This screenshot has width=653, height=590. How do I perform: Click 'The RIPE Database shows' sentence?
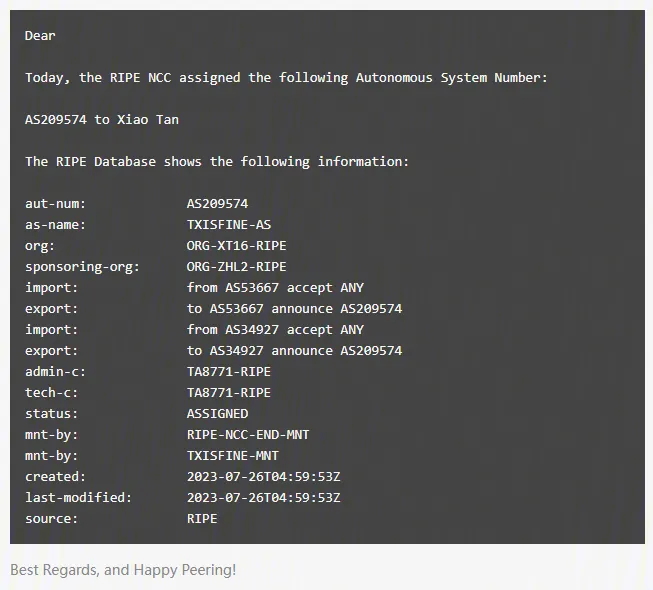216,162
